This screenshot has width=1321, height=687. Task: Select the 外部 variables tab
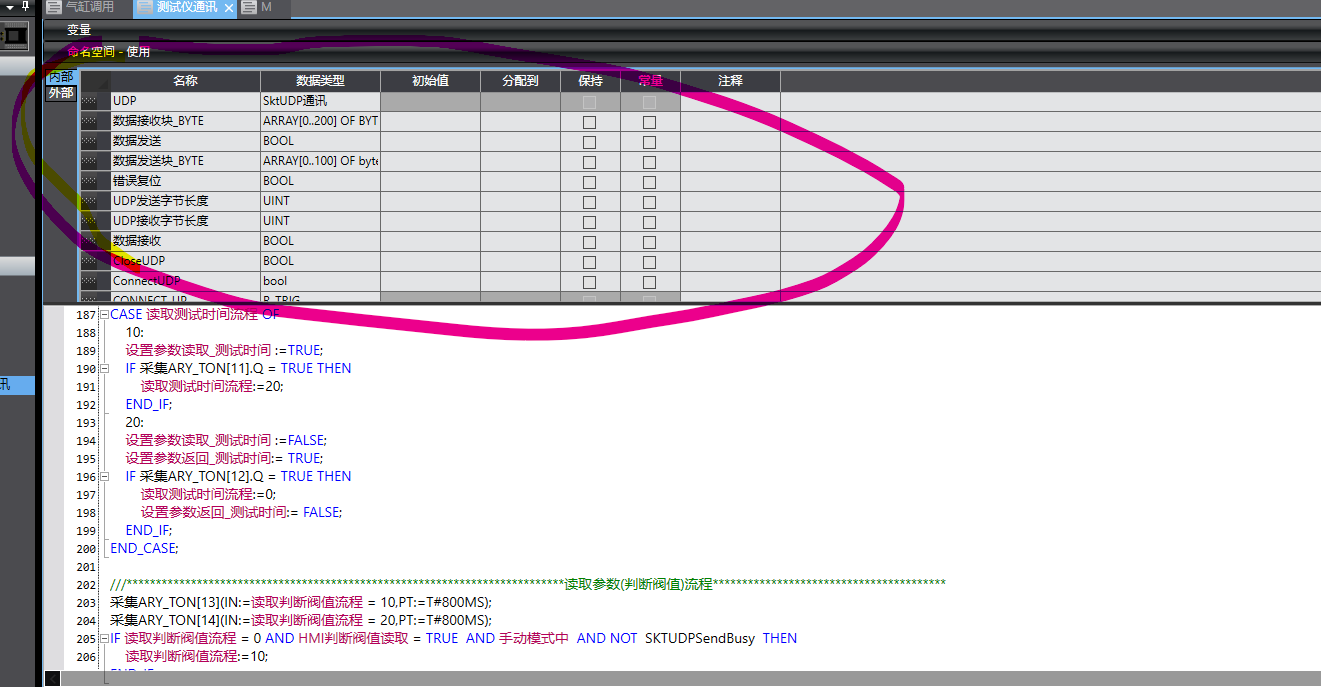pos(61,93)
